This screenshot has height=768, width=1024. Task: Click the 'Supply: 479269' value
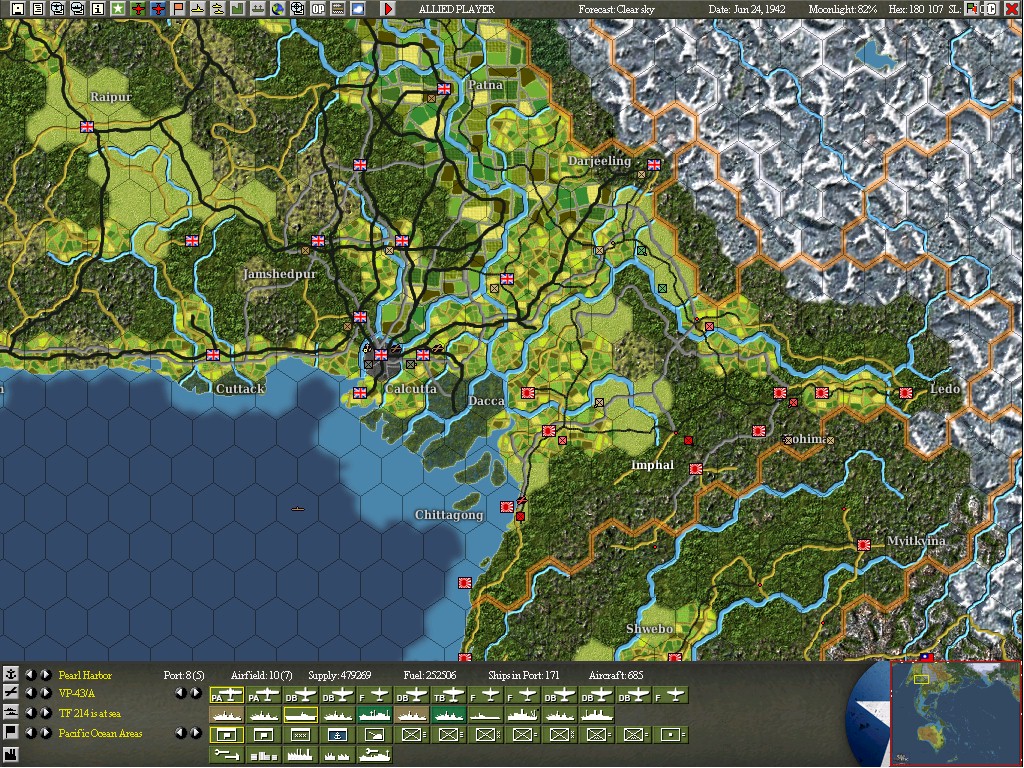[x=339, y=675]
